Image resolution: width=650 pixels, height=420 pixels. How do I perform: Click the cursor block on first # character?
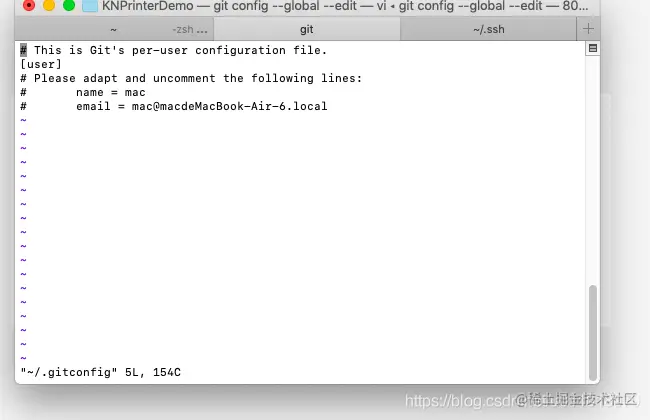pos(24,50)
